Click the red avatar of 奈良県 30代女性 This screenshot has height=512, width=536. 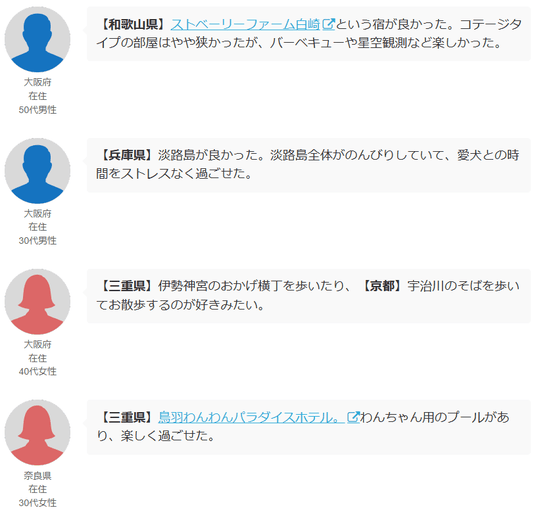[x=37, y=433]
